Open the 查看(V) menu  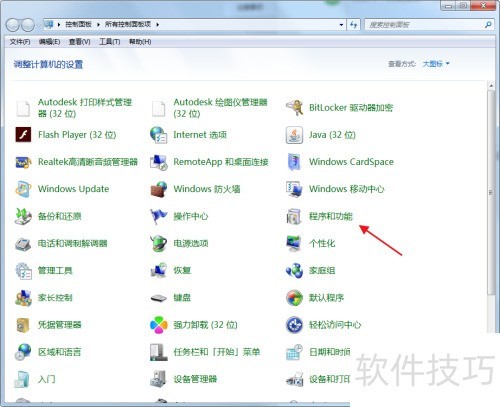79,42
